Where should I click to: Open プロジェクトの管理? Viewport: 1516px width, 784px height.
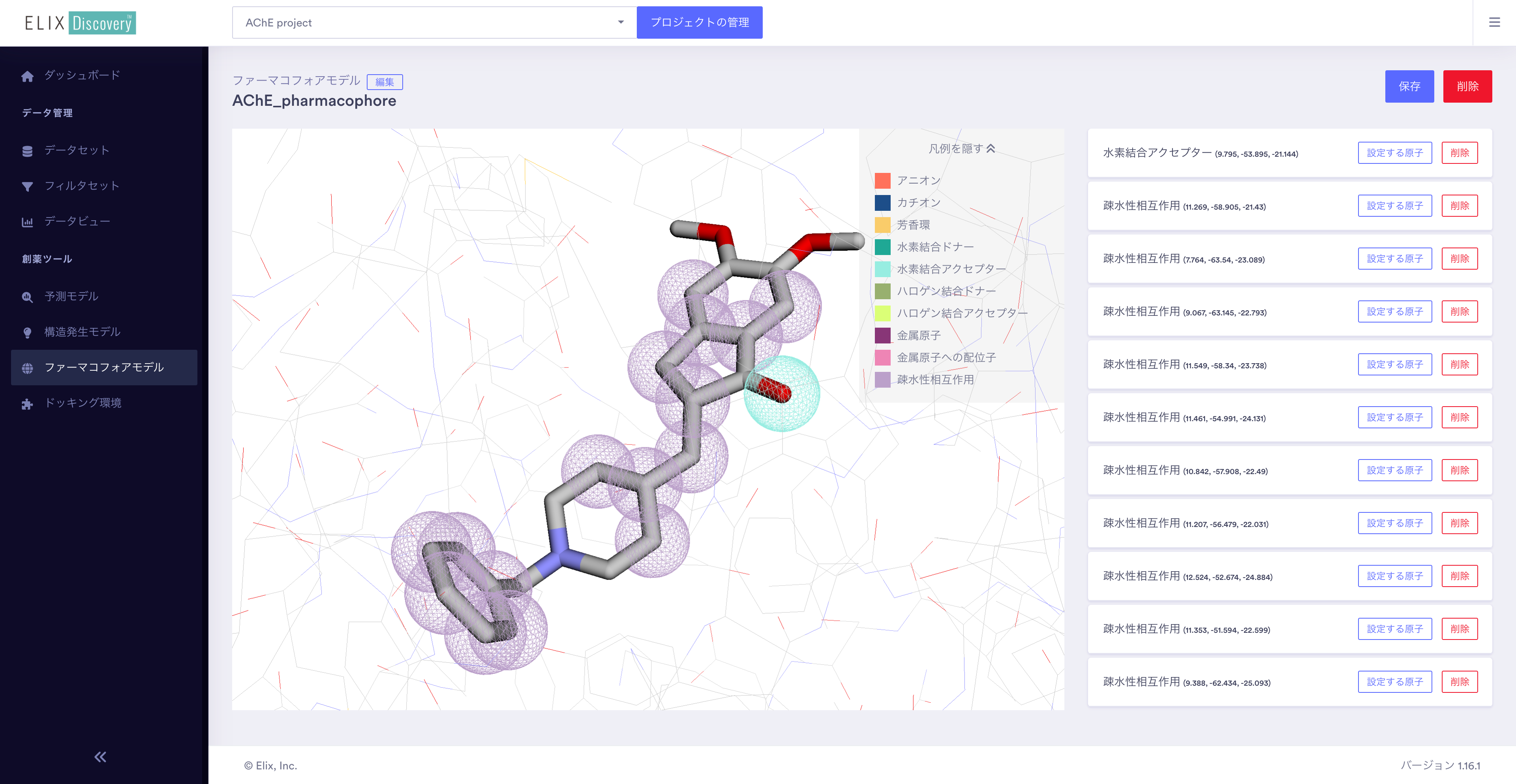(x=700, y=23)
